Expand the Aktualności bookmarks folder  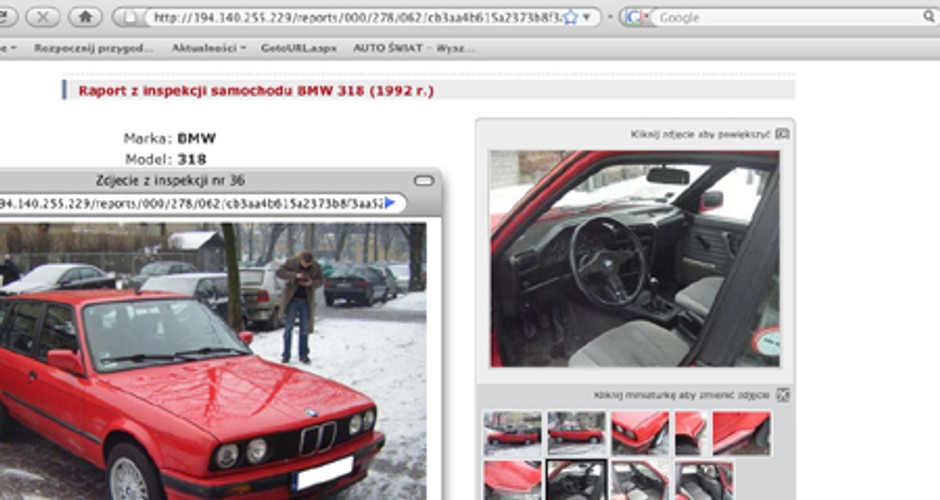tap(209, 48)
